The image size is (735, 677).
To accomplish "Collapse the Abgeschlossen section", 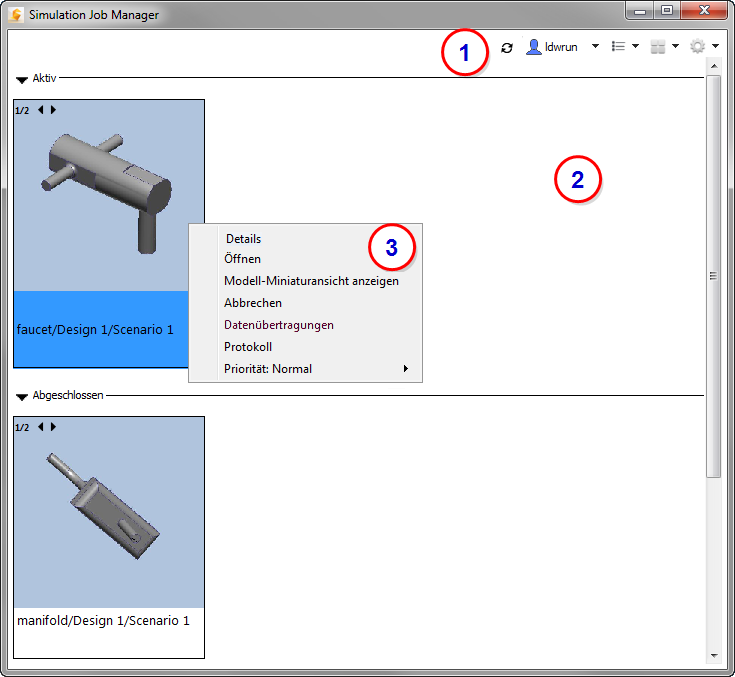I will 22,397.
